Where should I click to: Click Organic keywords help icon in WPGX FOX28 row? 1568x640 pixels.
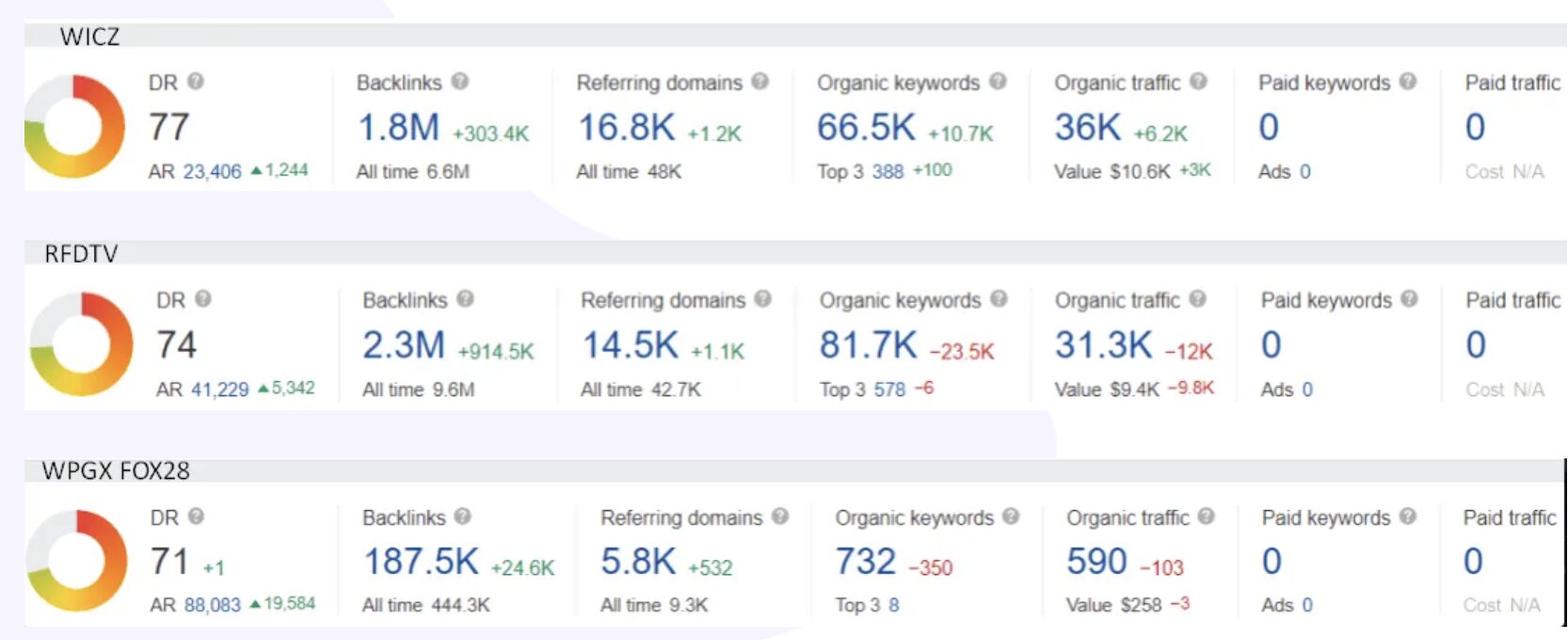(1011, 517)
